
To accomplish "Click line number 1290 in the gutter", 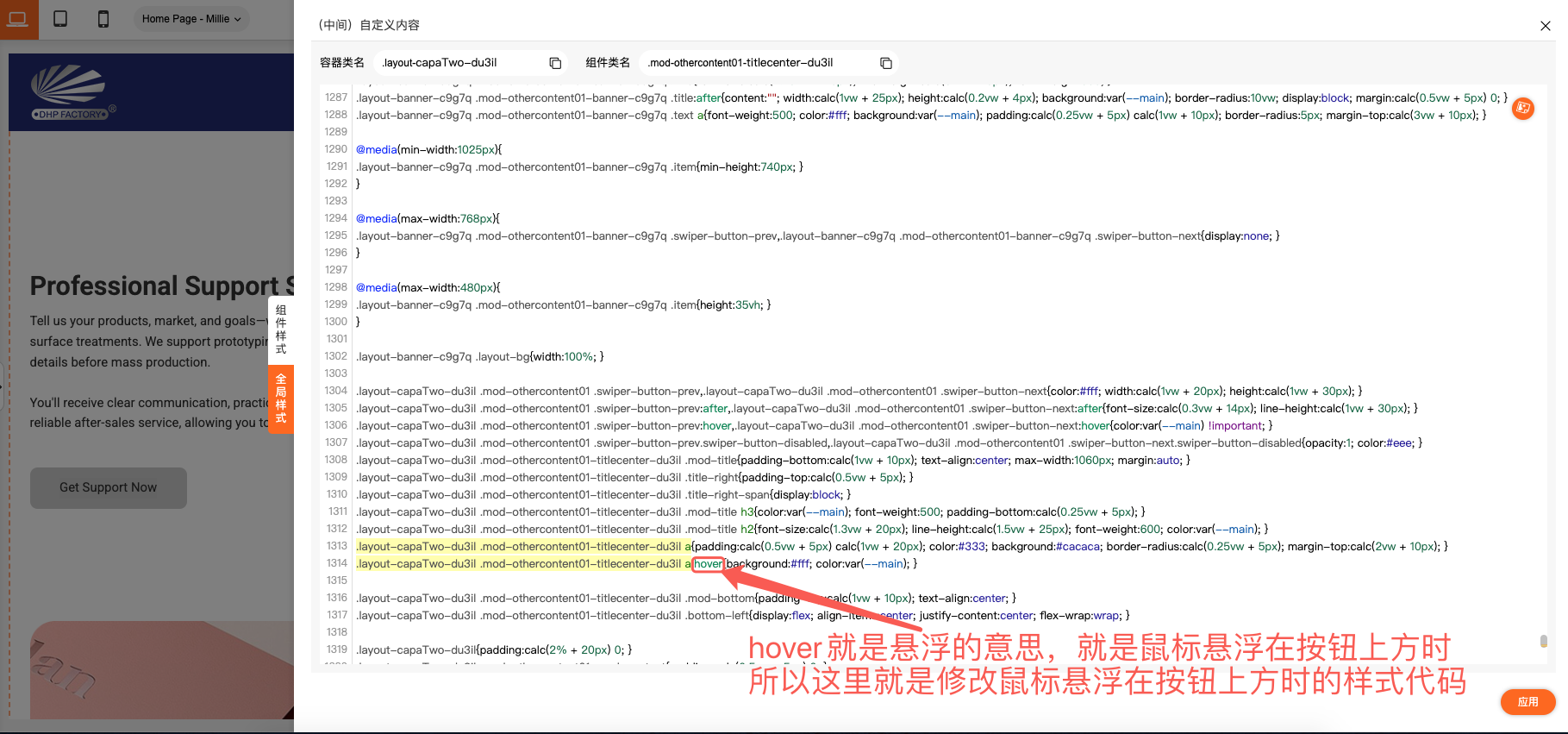I will (335, 149).
